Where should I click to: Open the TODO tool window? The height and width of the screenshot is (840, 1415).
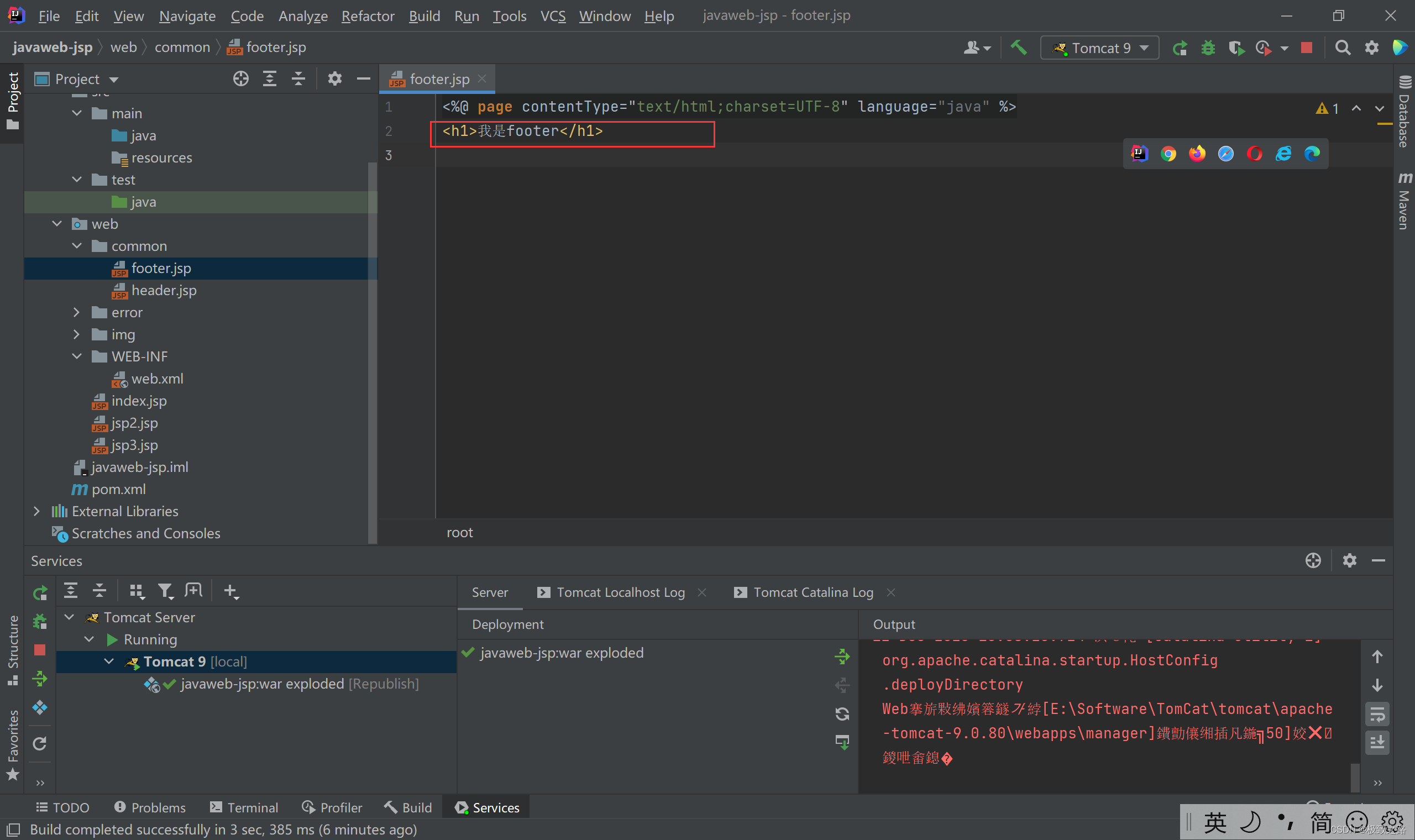[62, 808]
